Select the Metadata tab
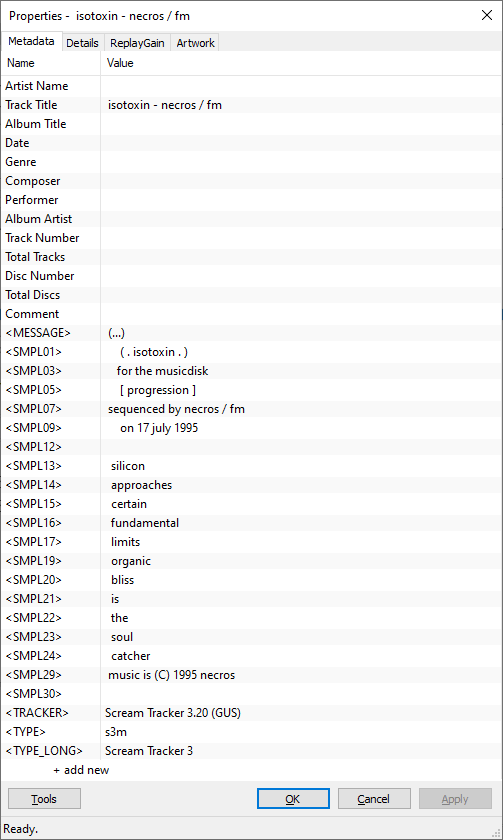503x840 pixels. click(x=31, y=42)
